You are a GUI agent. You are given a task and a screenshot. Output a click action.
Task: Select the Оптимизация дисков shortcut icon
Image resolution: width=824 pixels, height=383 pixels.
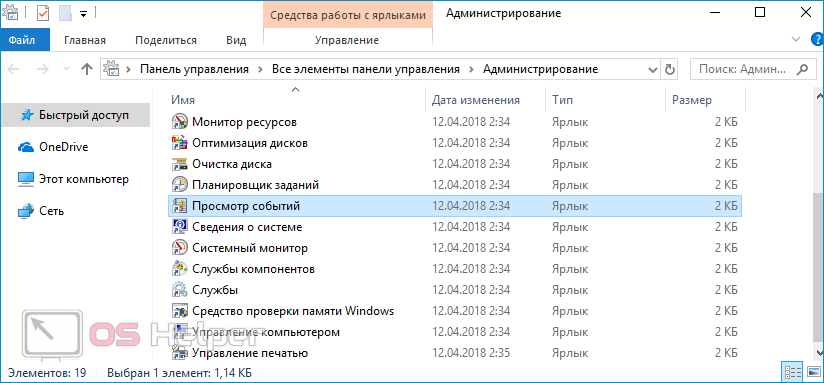pos(180,143)
